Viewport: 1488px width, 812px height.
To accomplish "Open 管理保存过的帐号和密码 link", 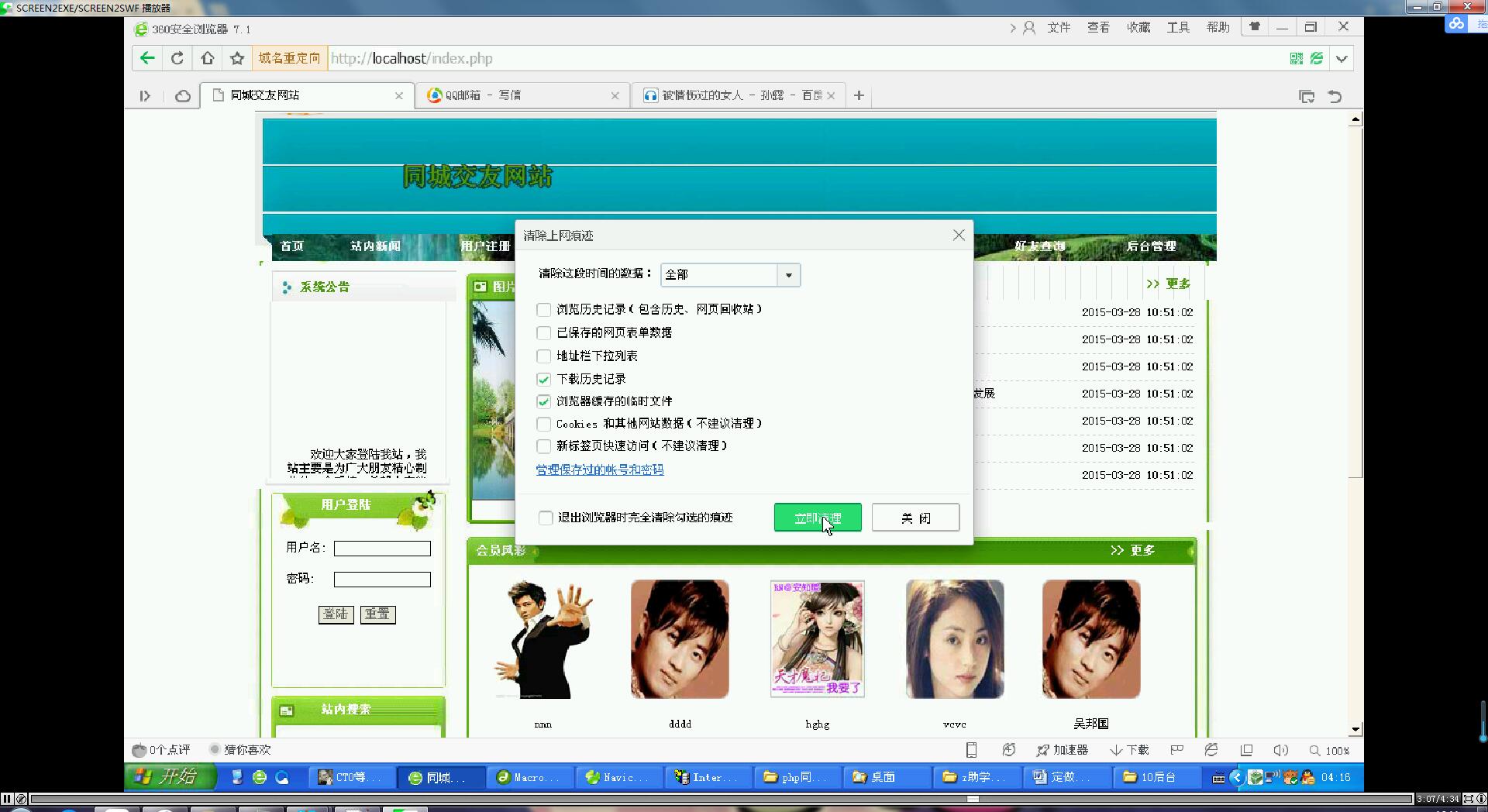I will click(600, 470).
